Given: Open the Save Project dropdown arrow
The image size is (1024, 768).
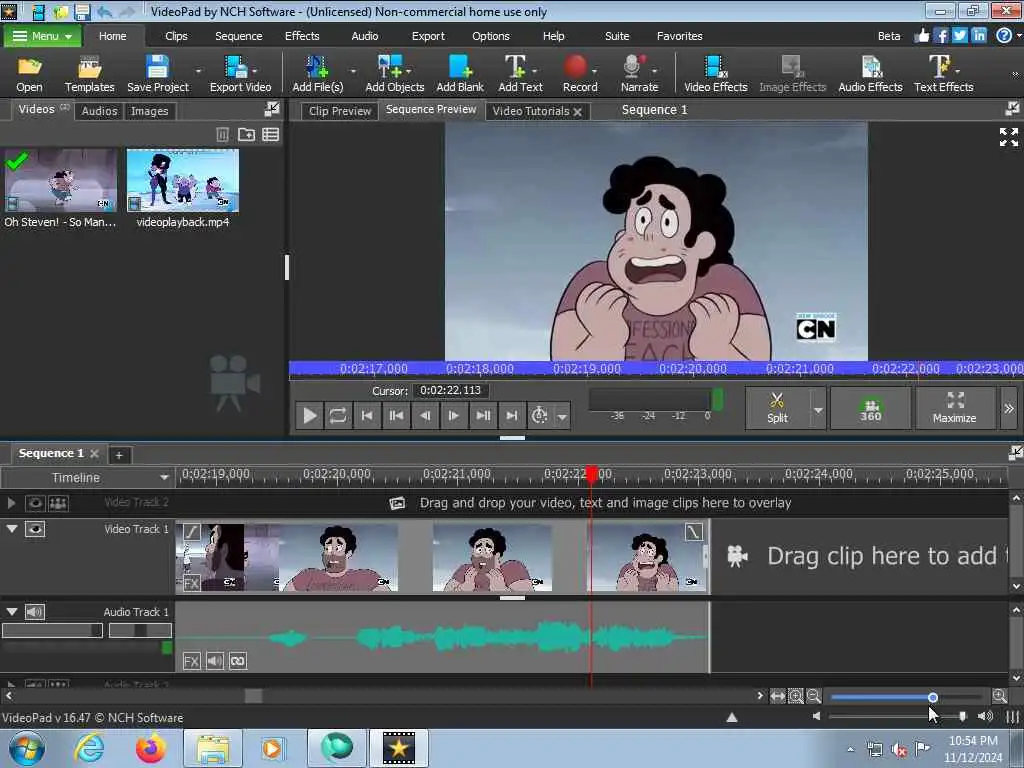Looking at the screenshot, I should click(199, 71).
